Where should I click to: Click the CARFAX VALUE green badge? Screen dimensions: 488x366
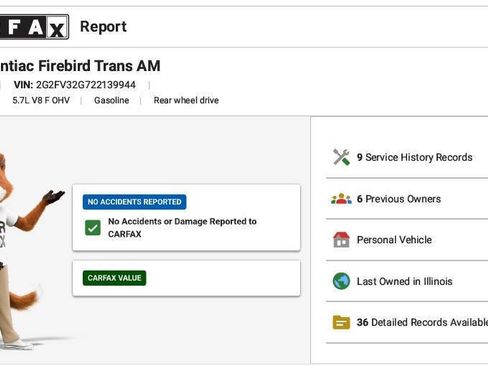(x=114, y=278)
